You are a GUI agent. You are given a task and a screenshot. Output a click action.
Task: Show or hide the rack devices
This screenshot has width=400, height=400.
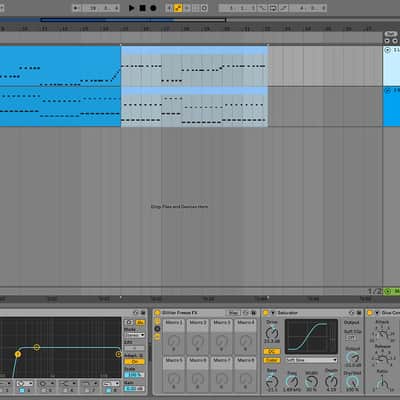click(157, 337)
